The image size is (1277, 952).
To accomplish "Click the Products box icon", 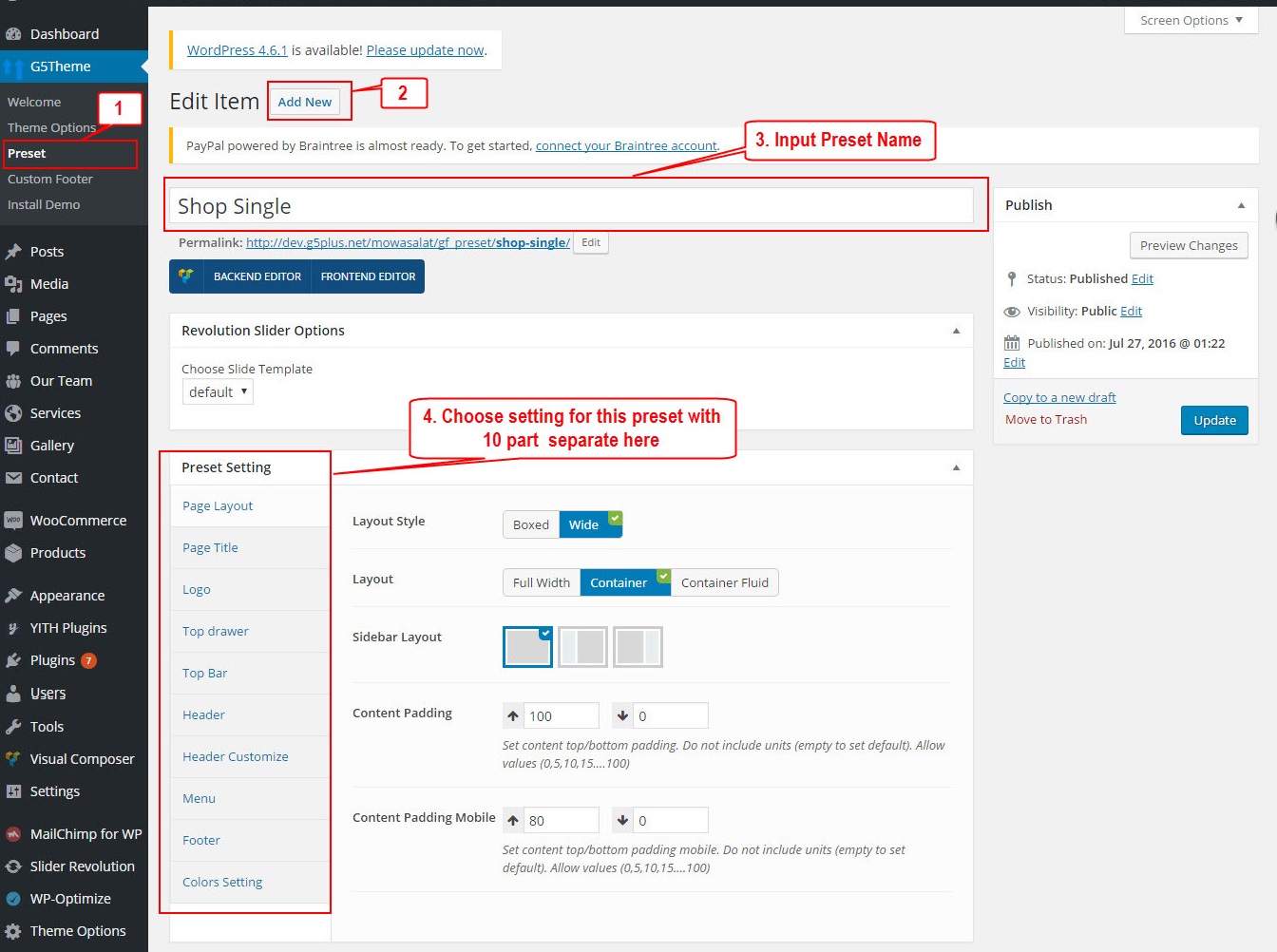I will [13, 553].
